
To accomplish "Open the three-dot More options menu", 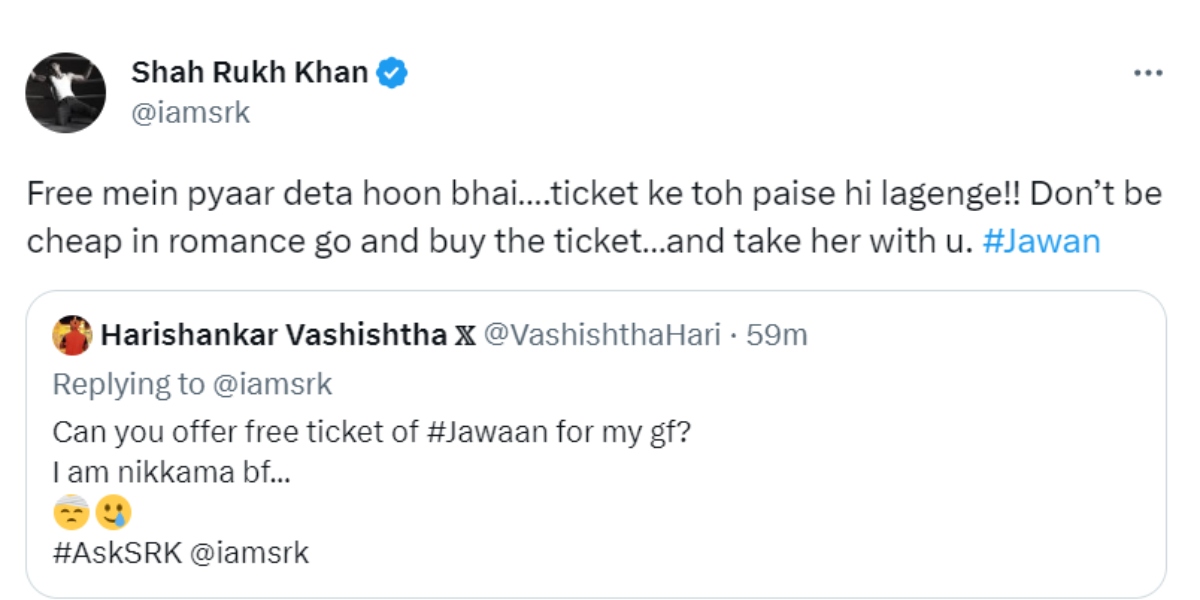I will pyautogui.click(x=1147, y=73).
